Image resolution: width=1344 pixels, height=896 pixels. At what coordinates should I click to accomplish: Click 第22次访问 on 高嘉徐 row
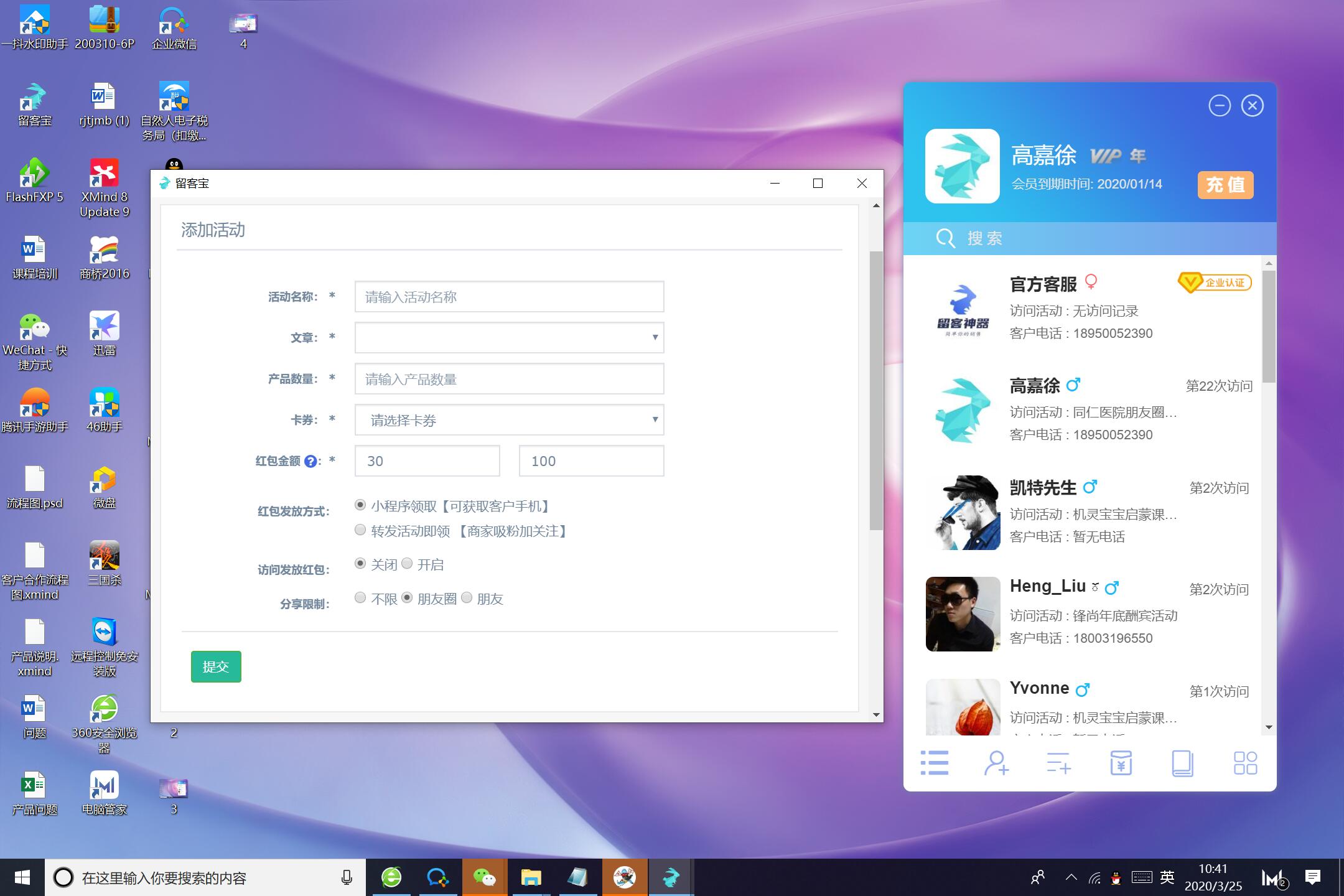(x=1219, y=386)
